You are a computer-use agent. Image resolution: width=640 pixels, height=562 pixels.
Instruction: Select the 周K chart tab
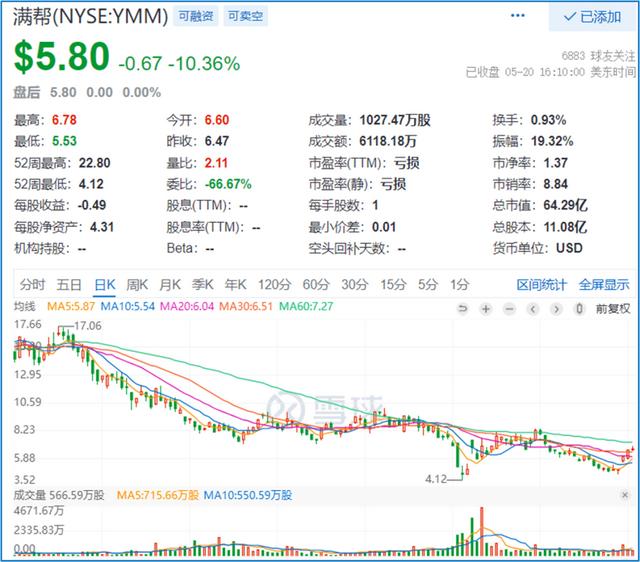[x=137, y=284]
